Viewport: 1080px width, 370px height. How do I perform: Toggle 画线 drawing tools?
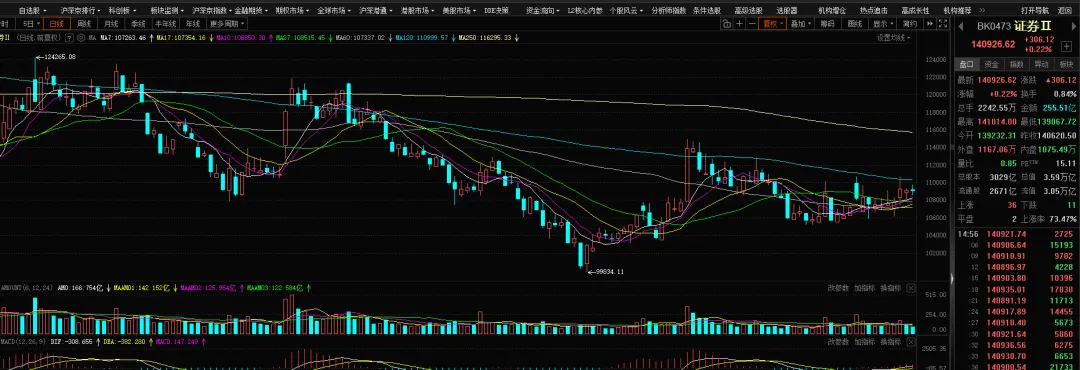(x=855, y=23)
